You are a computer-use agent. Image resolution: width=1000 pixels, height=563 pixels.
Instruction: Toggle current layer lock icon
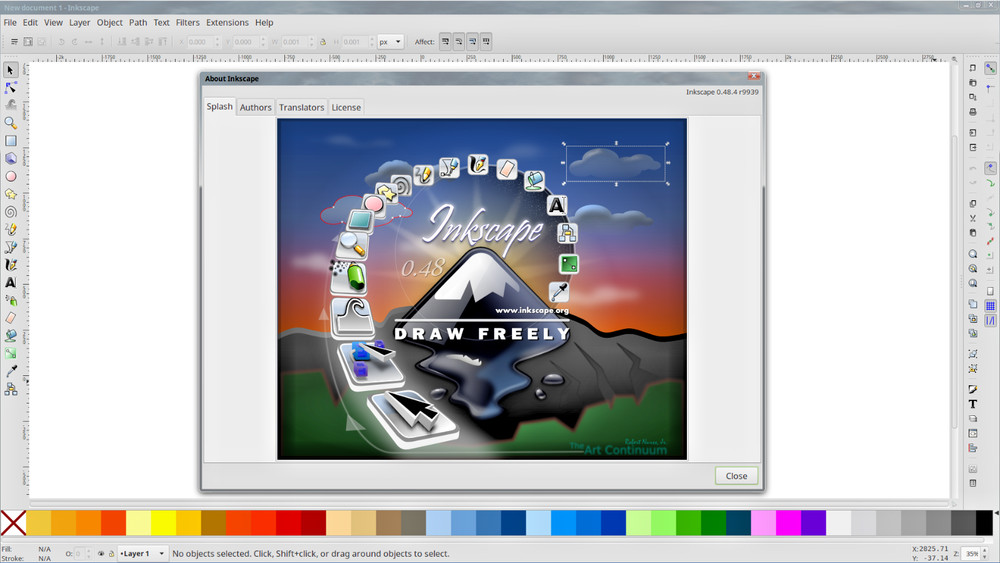111,553
